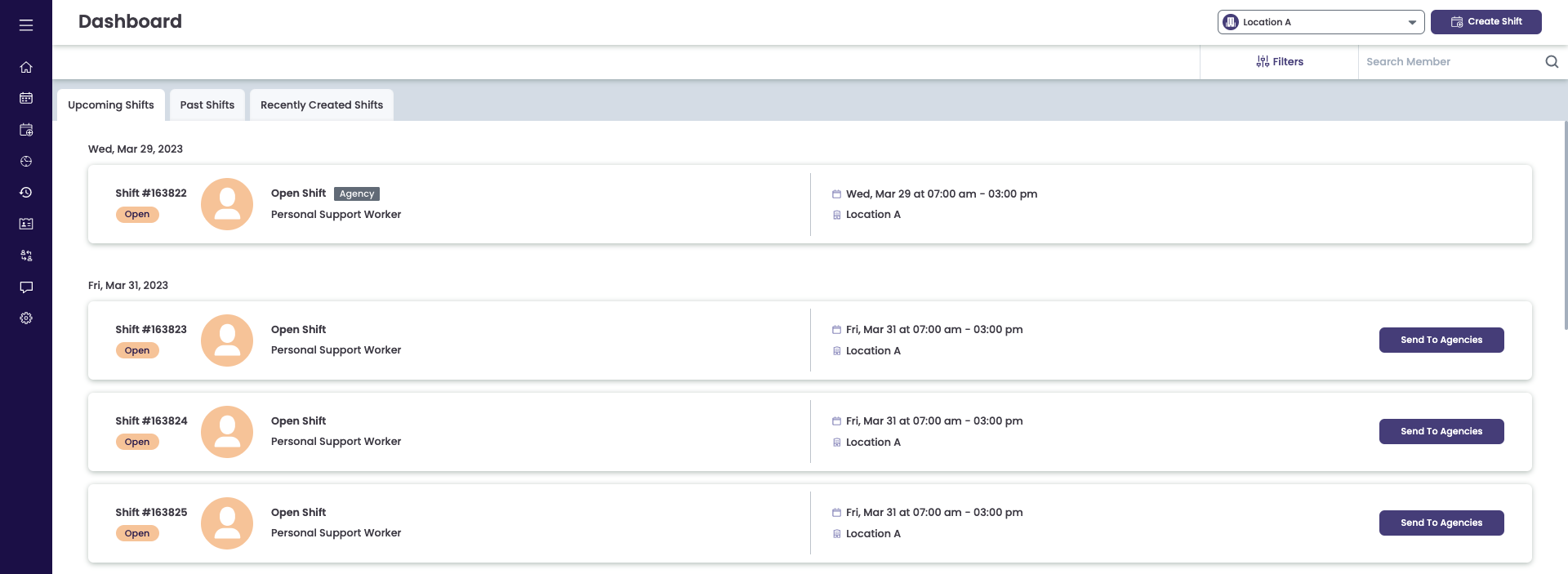Click the location building icon in selector
The height and width of the screenshot is (574, 1568).
click(1231, 22)
